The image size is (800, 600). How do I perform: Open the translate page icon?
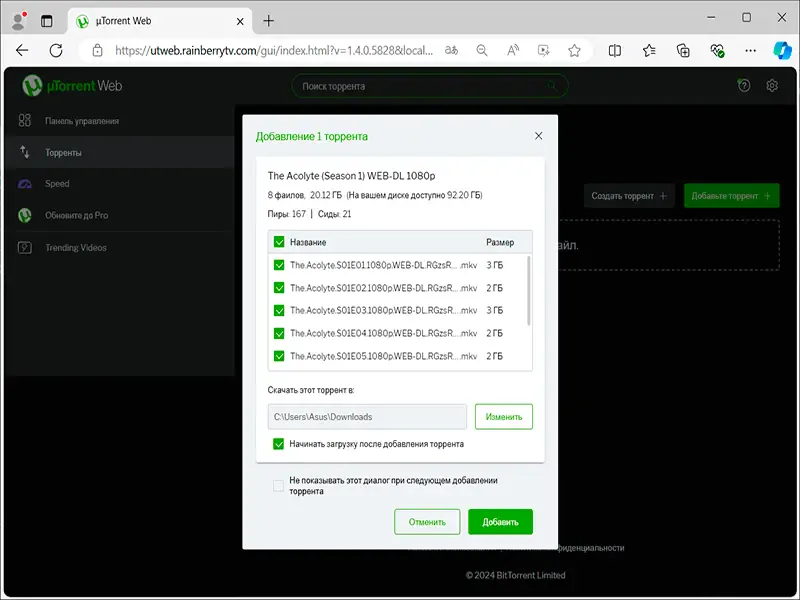452,51
